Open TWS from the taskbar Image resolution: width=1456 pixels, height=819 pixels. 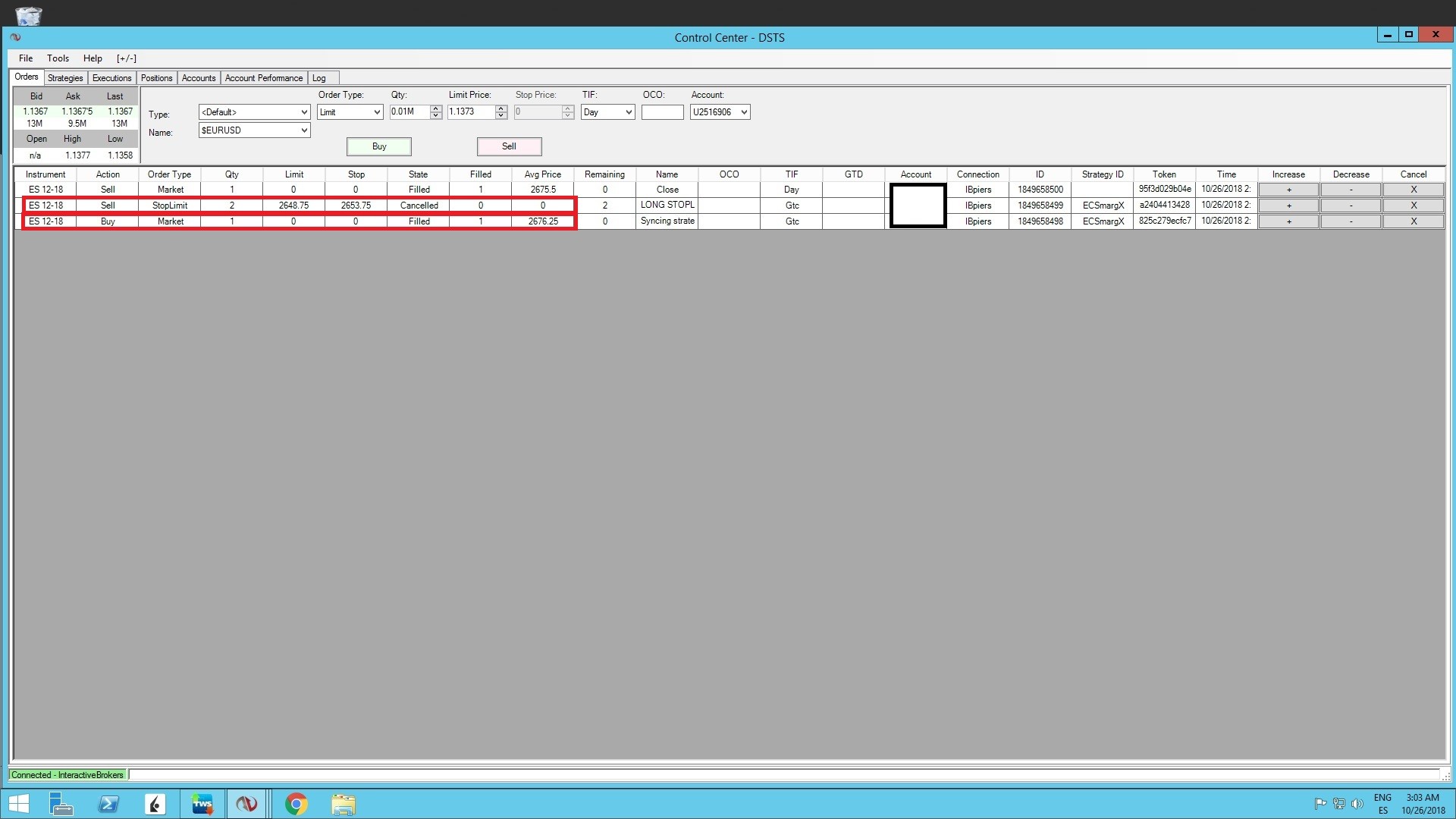(202, 804)
